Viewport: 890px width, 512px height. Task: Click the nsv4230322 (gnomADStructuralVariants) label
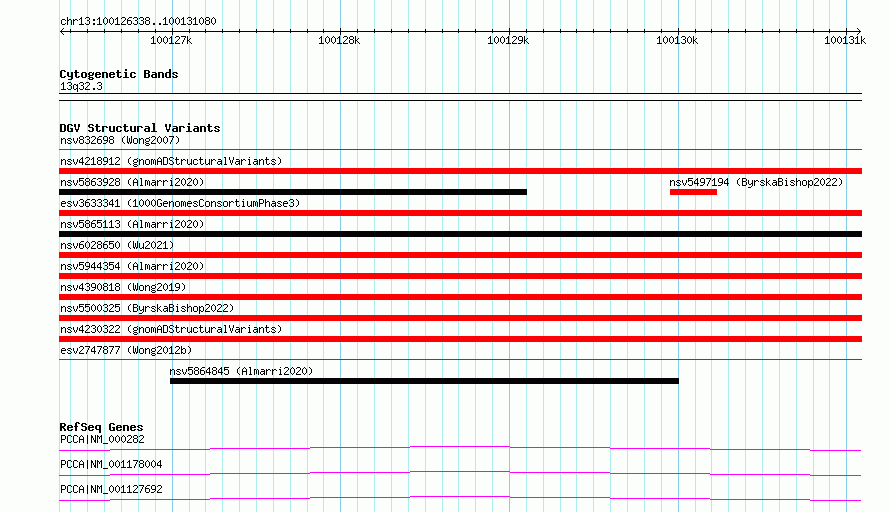pyautogui.click(x=171, y=329)
